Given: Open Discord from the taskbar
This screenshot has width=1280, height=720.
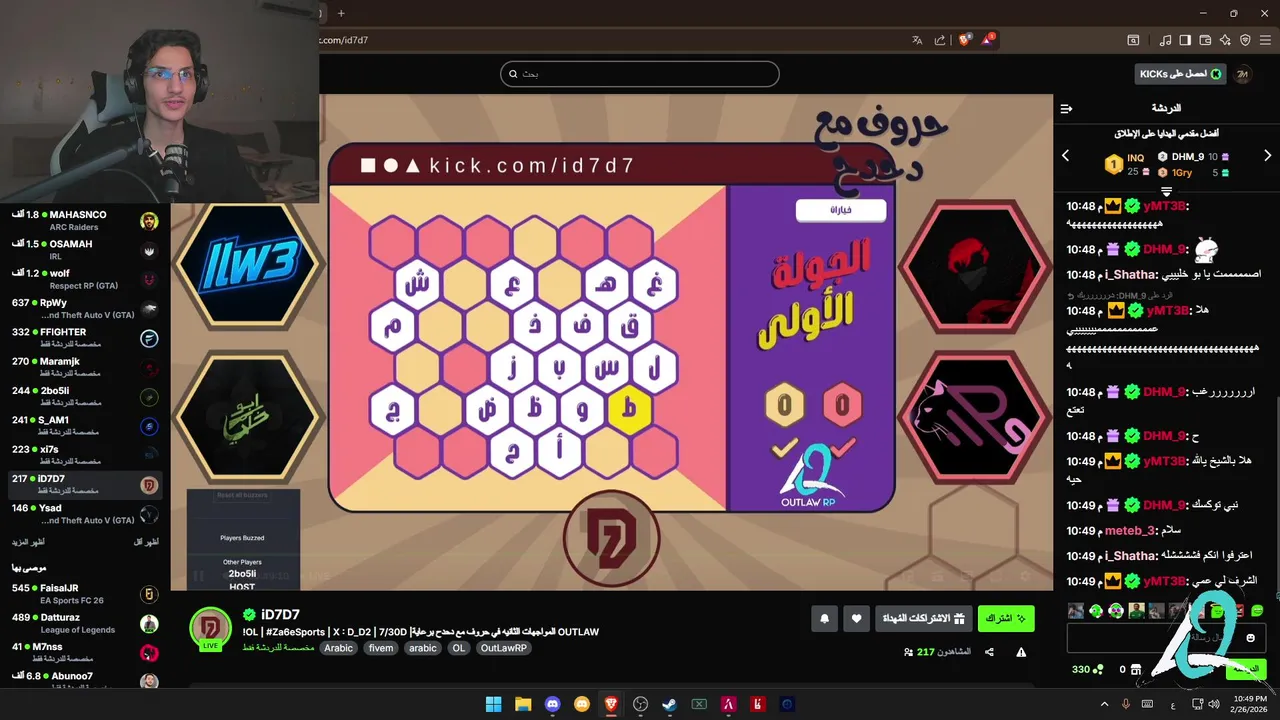Looking at the screenshot, I should 552,704.
